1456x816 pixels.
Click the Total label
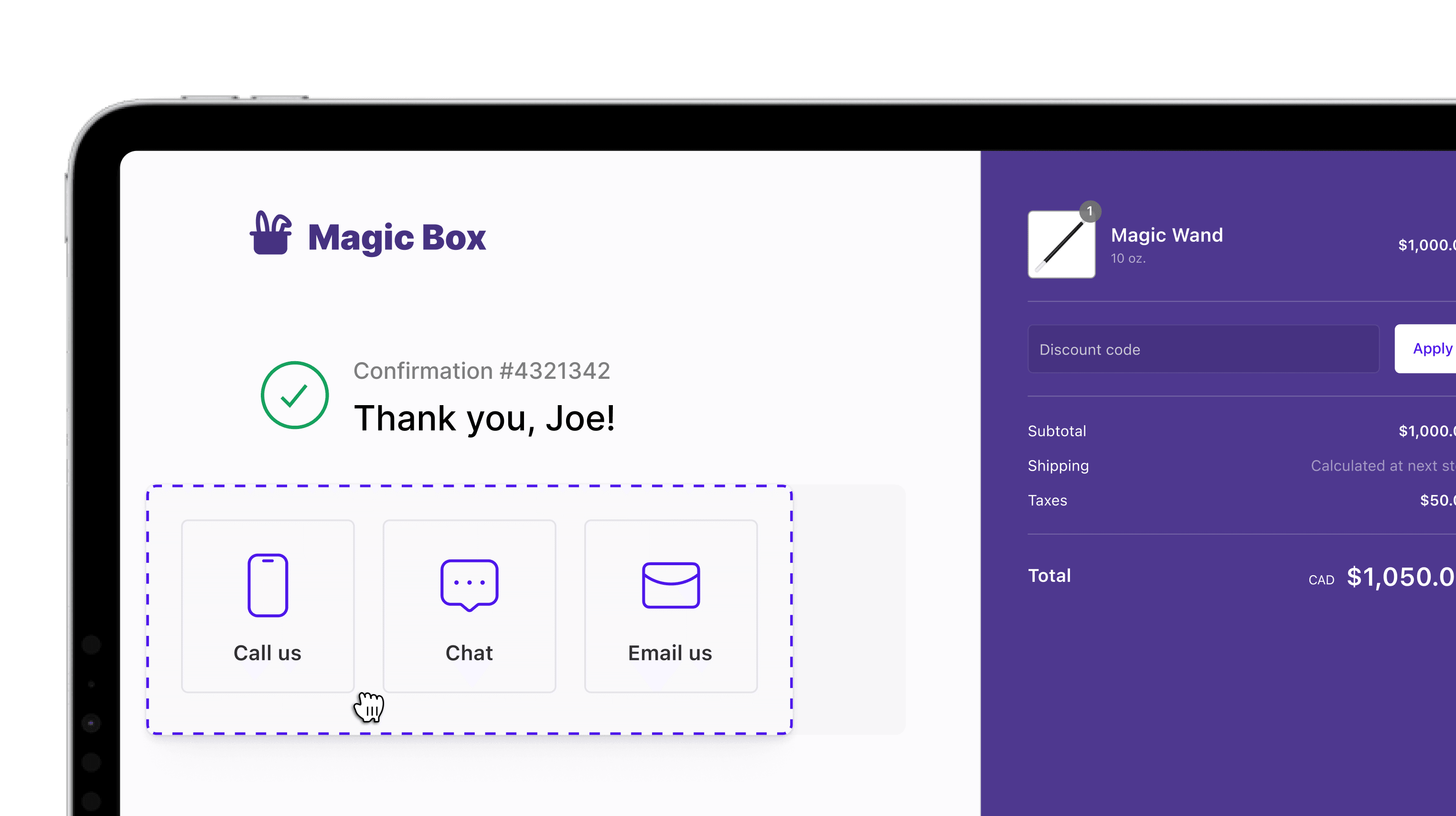tap(1049, 575)
